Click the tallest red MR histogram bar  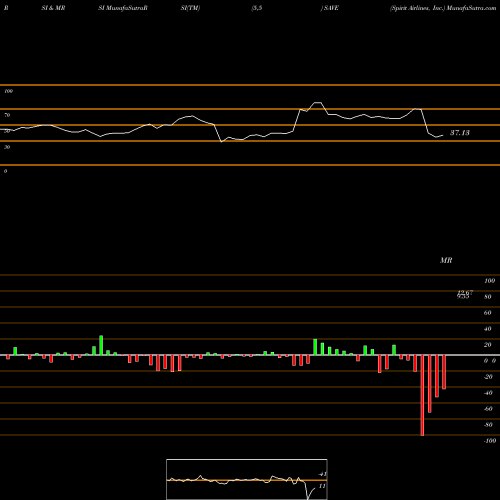pyautogui.click(x=422, y=395)
